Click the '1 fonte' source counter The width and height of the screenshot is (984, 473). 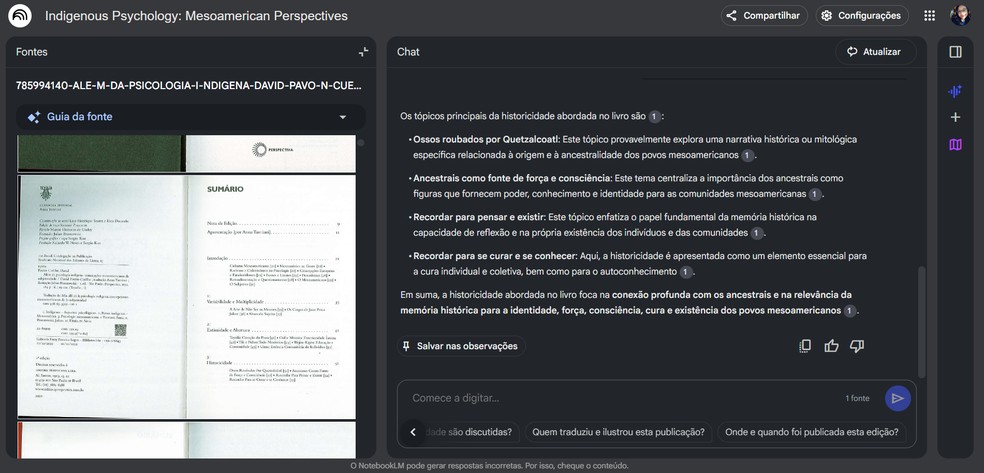[x=857, y=398]
